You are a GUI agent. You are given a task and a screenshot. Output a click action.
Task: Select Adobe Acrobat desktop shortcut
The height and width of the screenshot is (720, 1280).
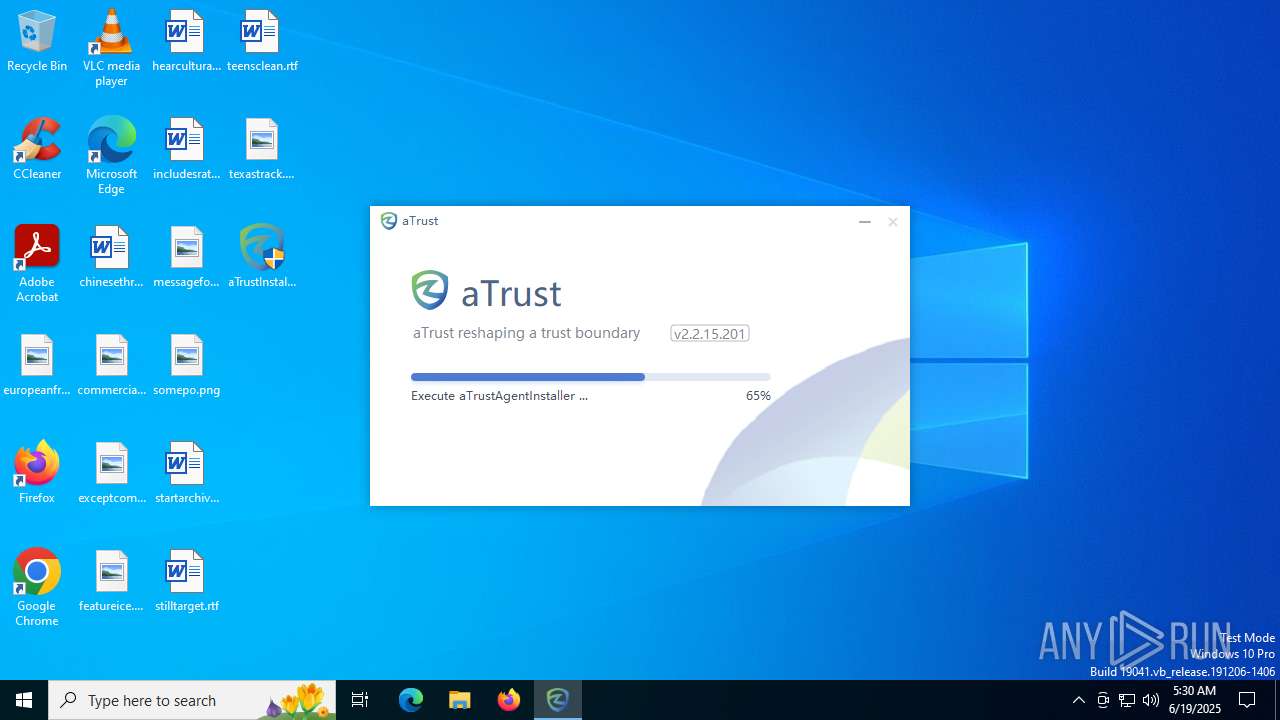(37, 264)
